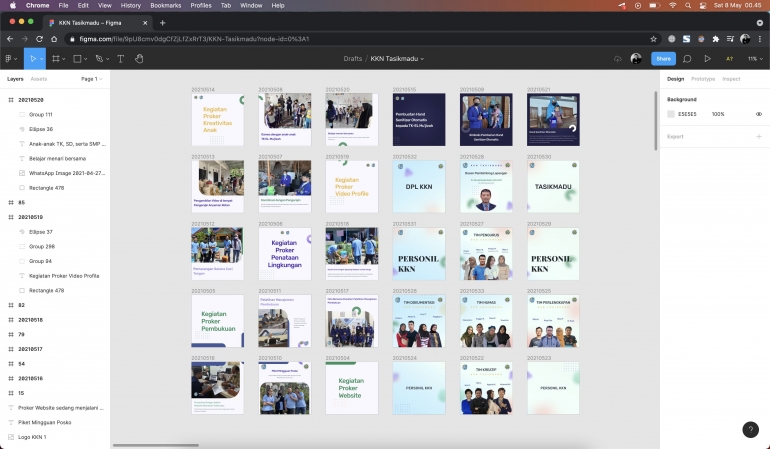This screenshot has width=770, height=449.
Task: Open the Profiles menu
Action: pyautogui.click(x=201, y=5)
